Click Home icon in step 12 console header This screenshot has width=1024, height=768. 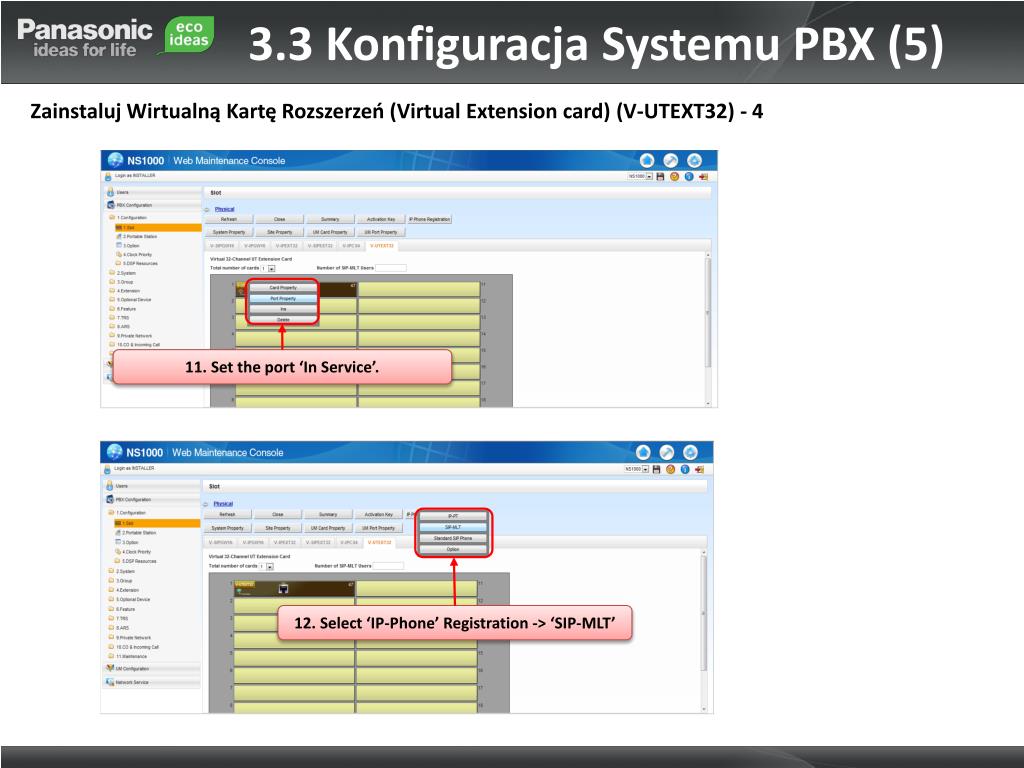click(x=643, y=453)
